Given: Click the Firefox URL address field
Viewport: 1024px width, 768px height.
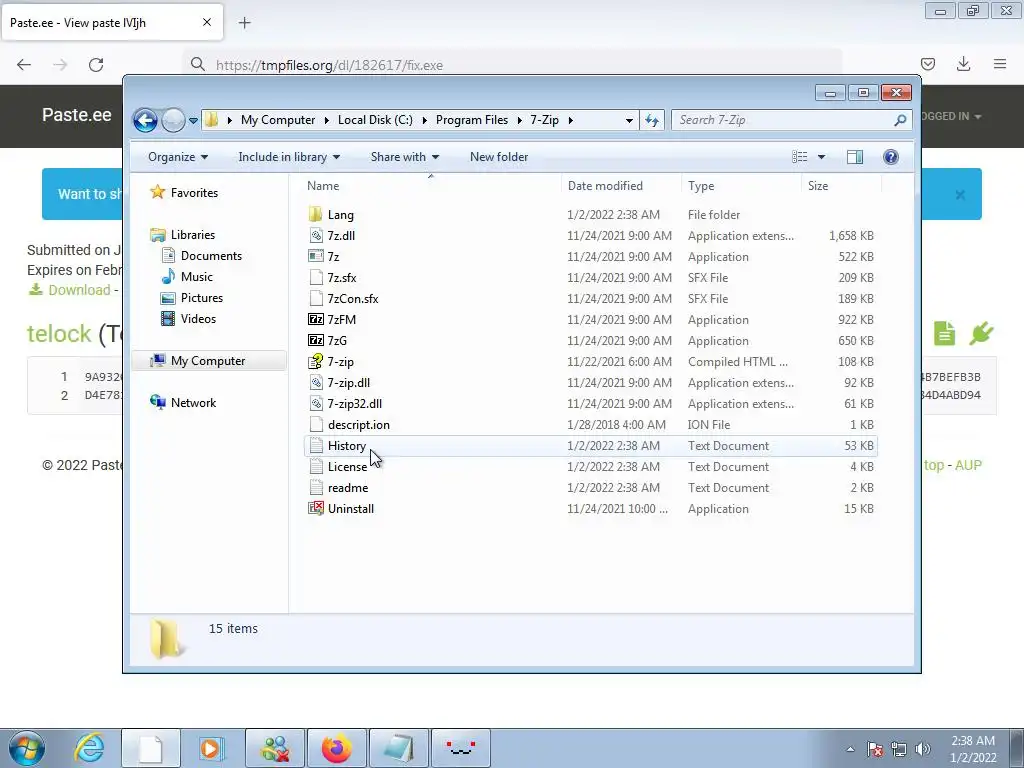Looking at the screenshot, I should [513, 65].
